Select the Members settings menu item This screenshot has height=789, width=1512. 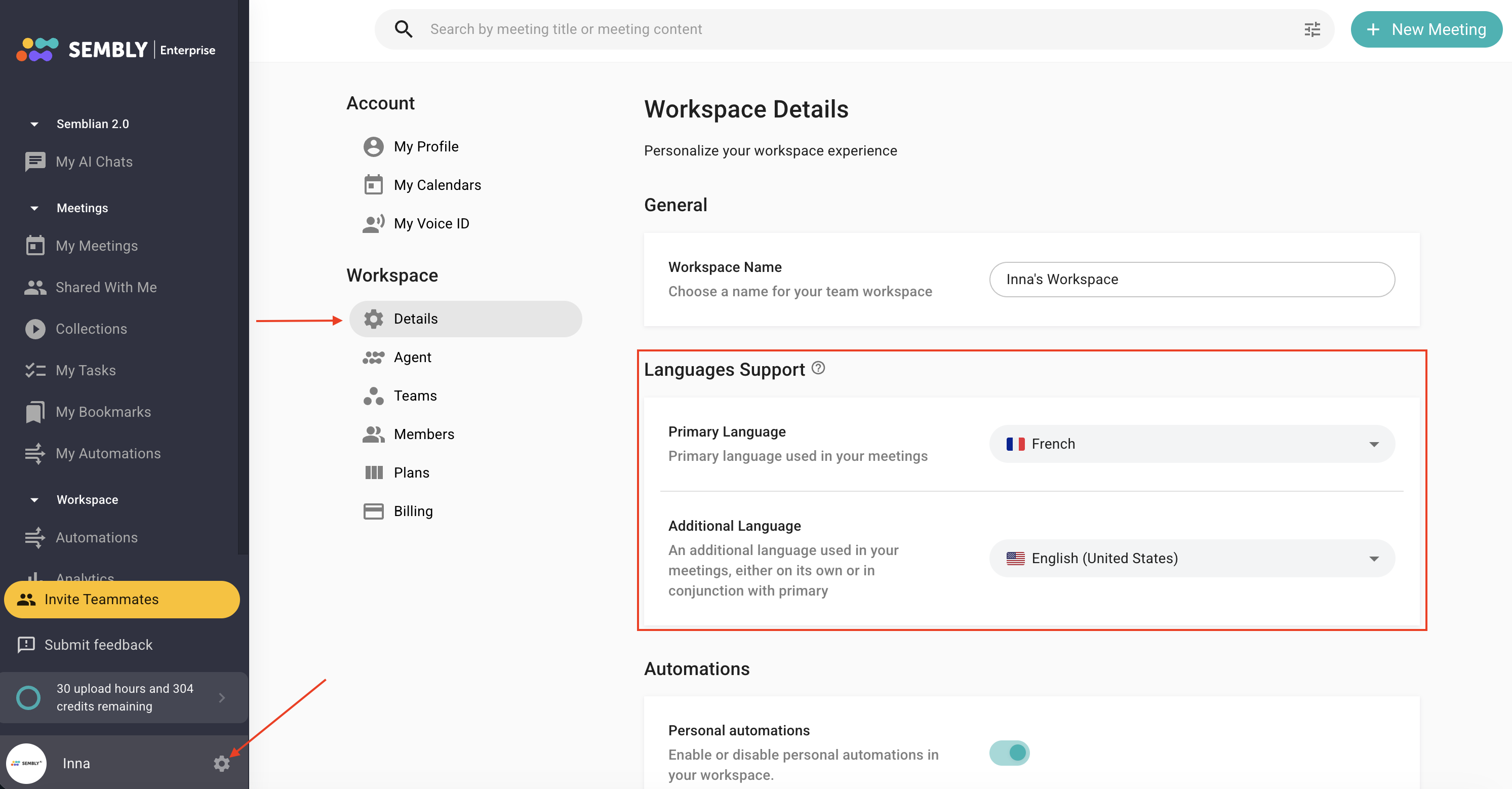(x=423, y=435)
